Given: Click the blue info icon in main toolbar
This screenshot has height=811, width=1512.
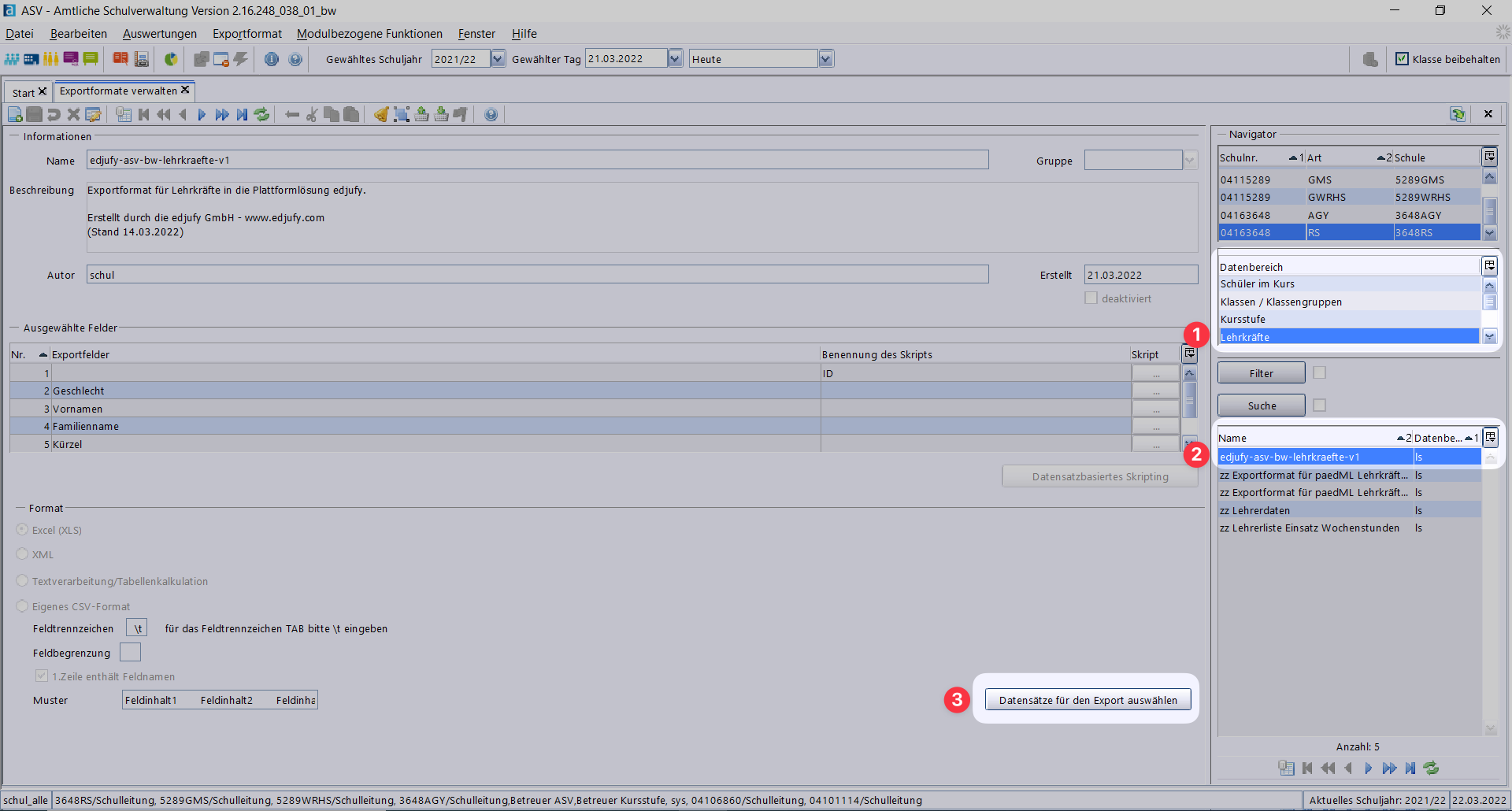Looking at the screenshot, I should point(272,59).
